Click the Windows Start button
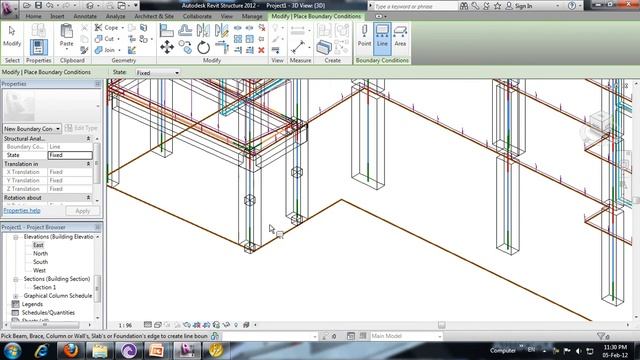The image size is (640, 360). [13, 351]
